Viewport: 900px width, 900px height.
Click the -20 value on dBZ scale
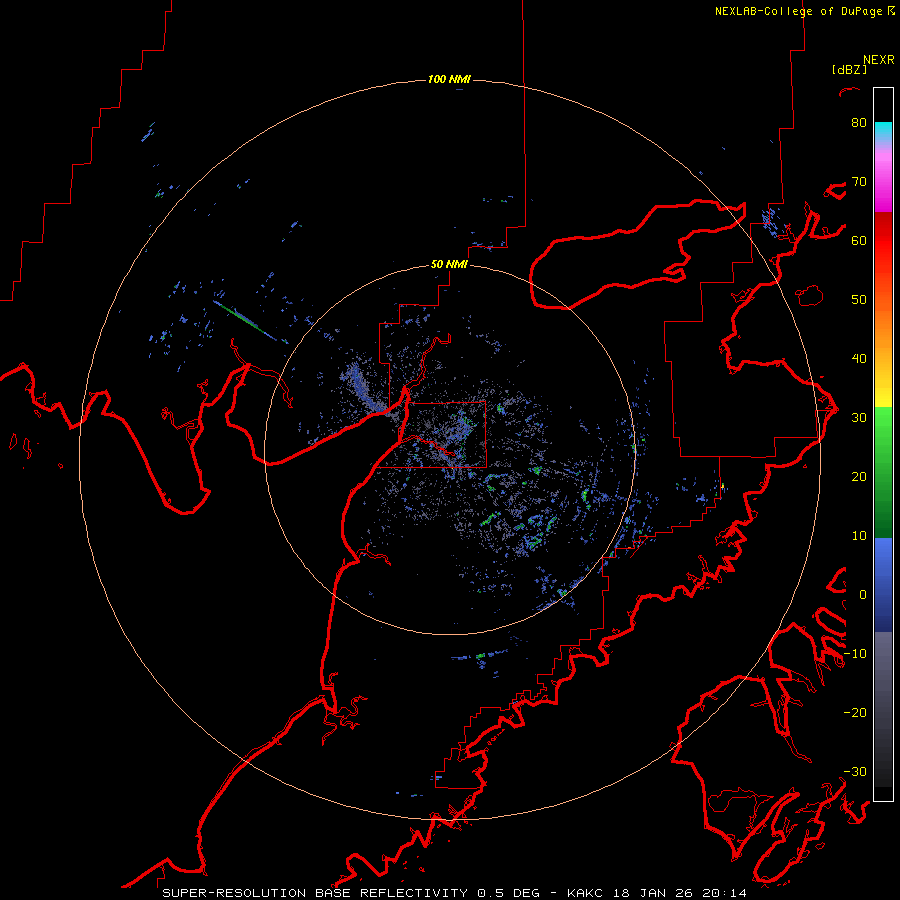(x=855, y=713)
